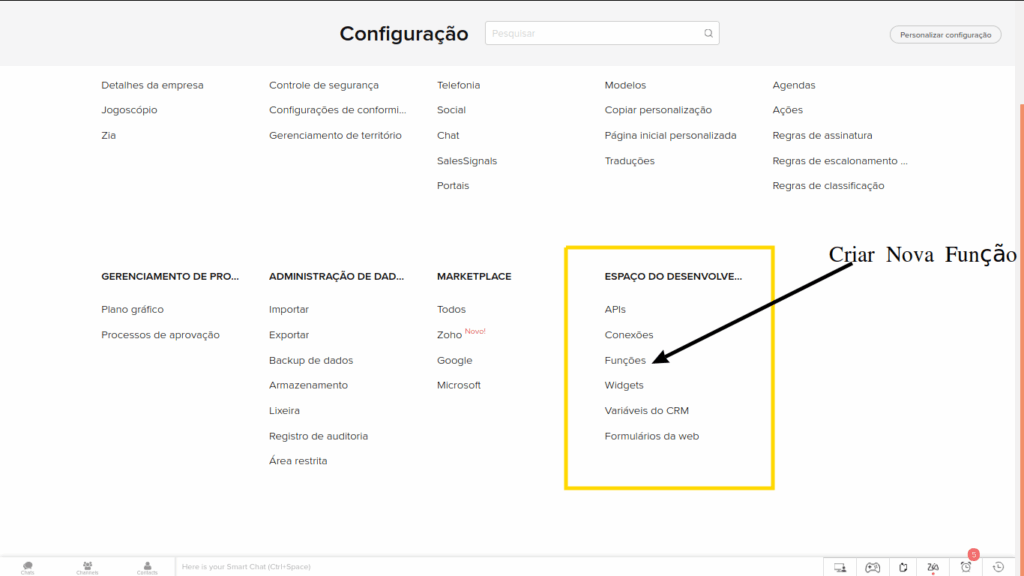
Task: Open Google marketplace link
Action: pyautogui.click(x=455, y=360)
